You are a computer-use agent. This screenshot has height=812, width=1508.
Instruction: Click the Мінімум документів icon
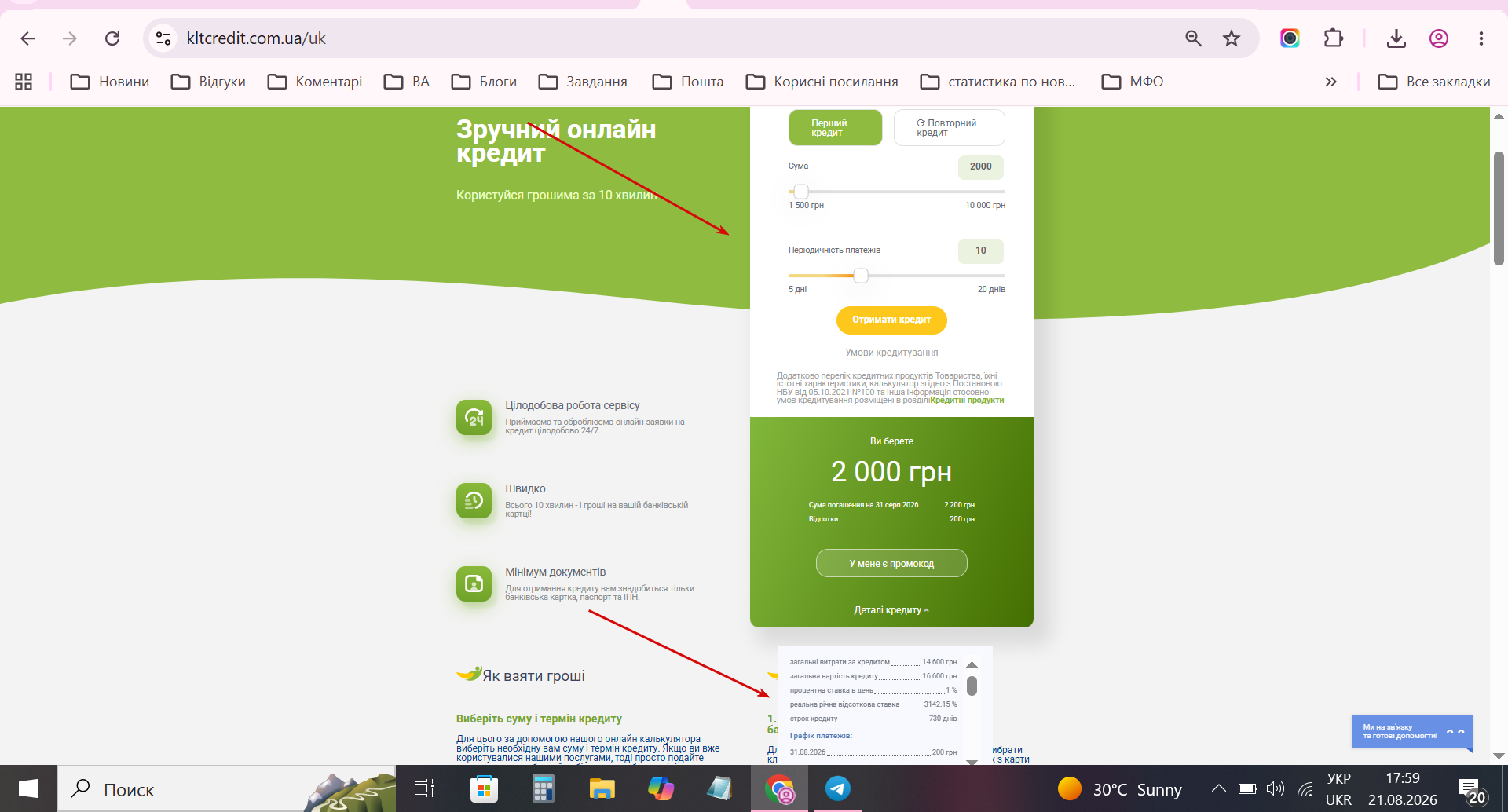(474, 583)
